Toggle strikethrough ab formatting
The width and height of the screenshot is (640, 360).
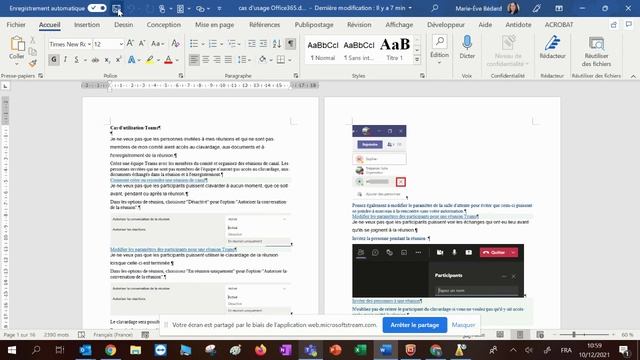point(95,60)
